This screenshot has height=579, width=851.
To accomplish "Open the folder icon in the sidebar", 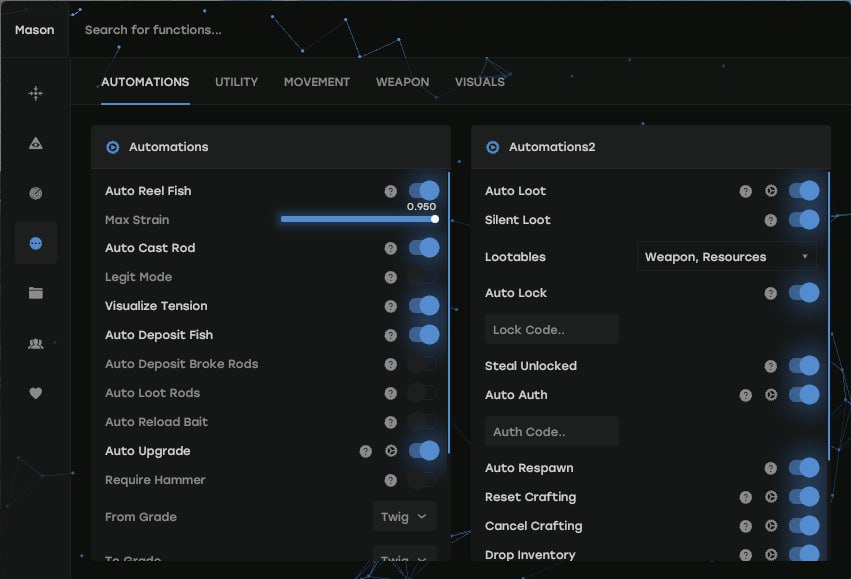I will 36,293.
